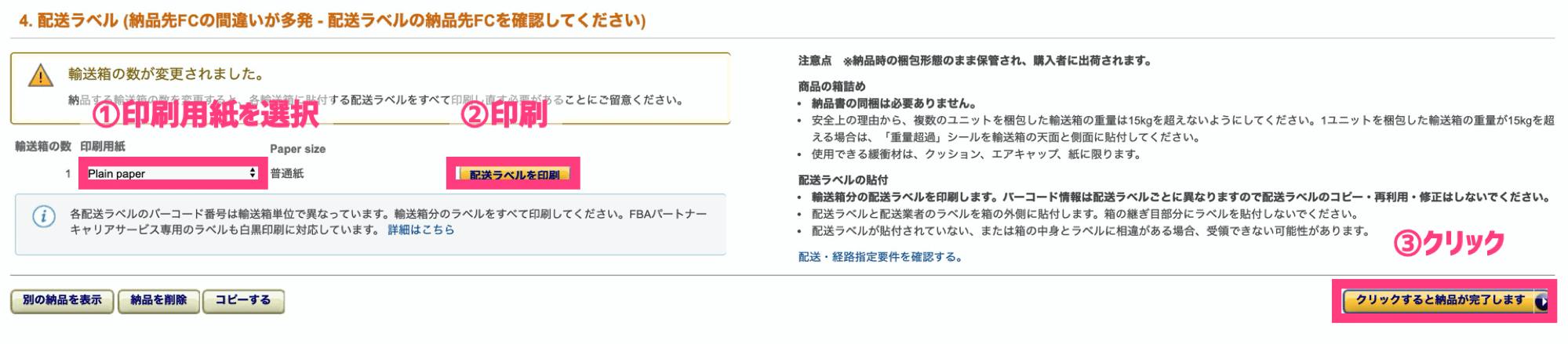Click the yellow warning triangle icon
The height and width of the screenshot is (344, 1568).
coord(41,76)
